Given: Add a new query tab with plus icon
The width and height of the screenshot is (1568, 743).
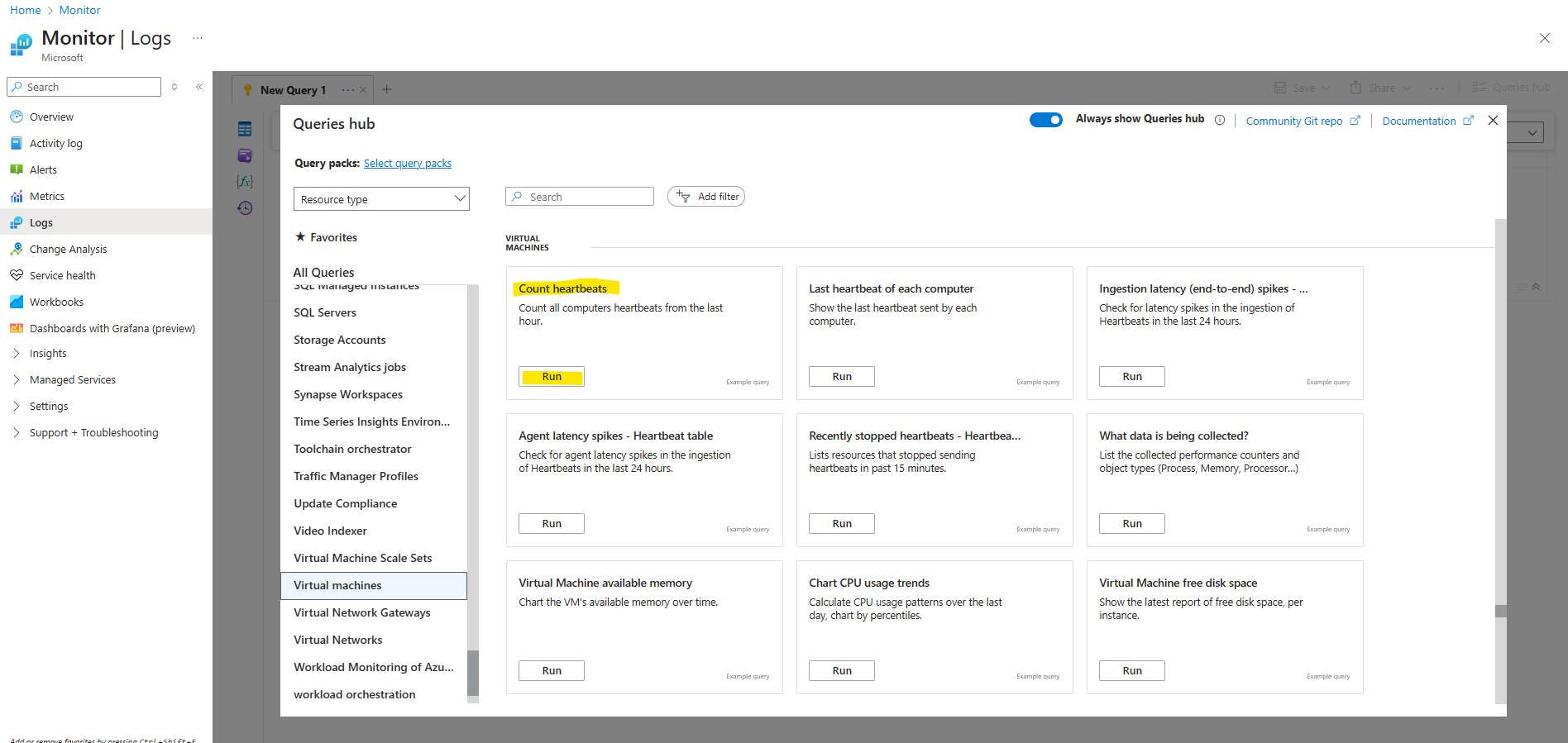Looking at the screenshot, I should (386, 89).
